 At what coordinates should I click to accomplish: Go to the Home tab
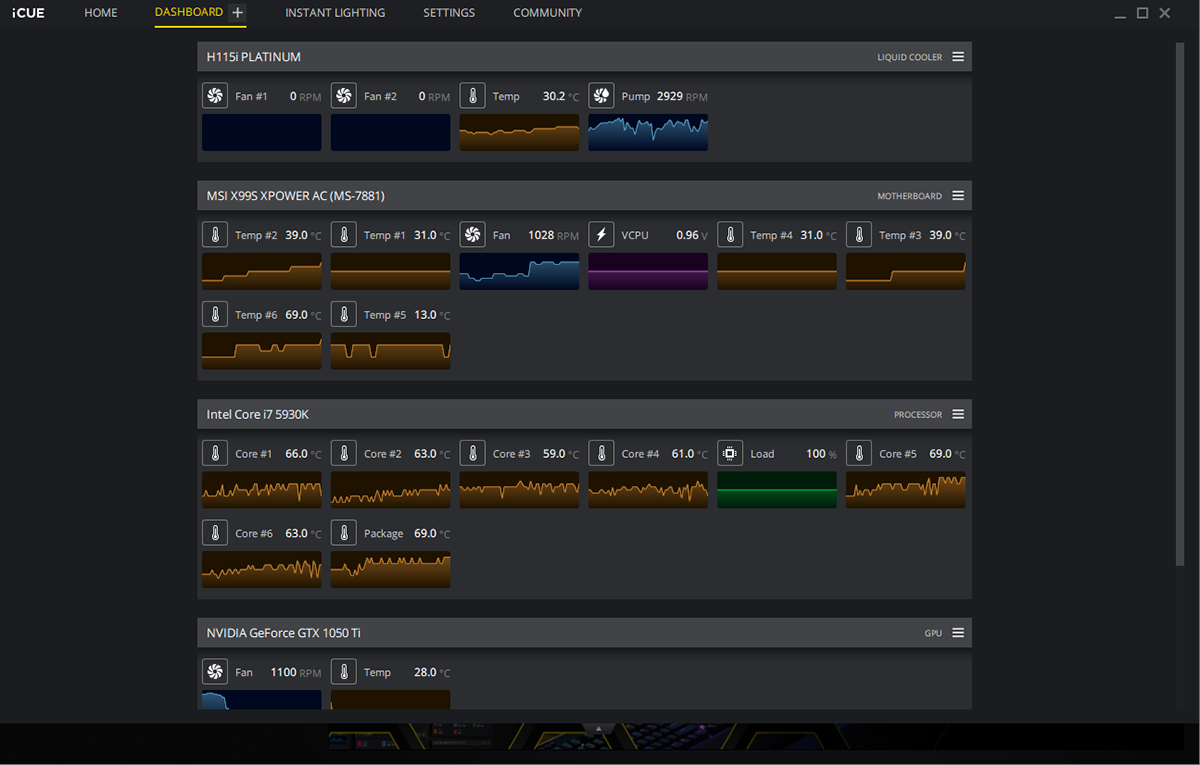101,13
